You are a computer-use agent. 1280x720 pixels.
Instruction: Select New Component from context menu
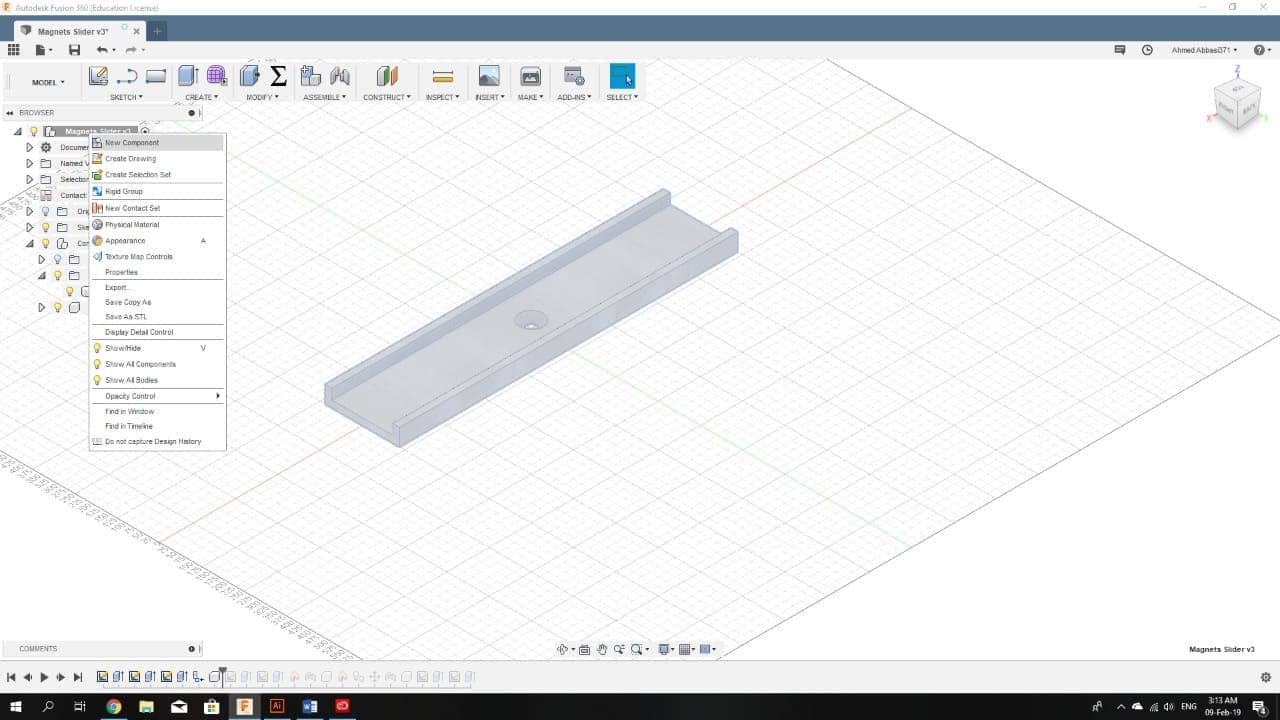pos(157,143)
